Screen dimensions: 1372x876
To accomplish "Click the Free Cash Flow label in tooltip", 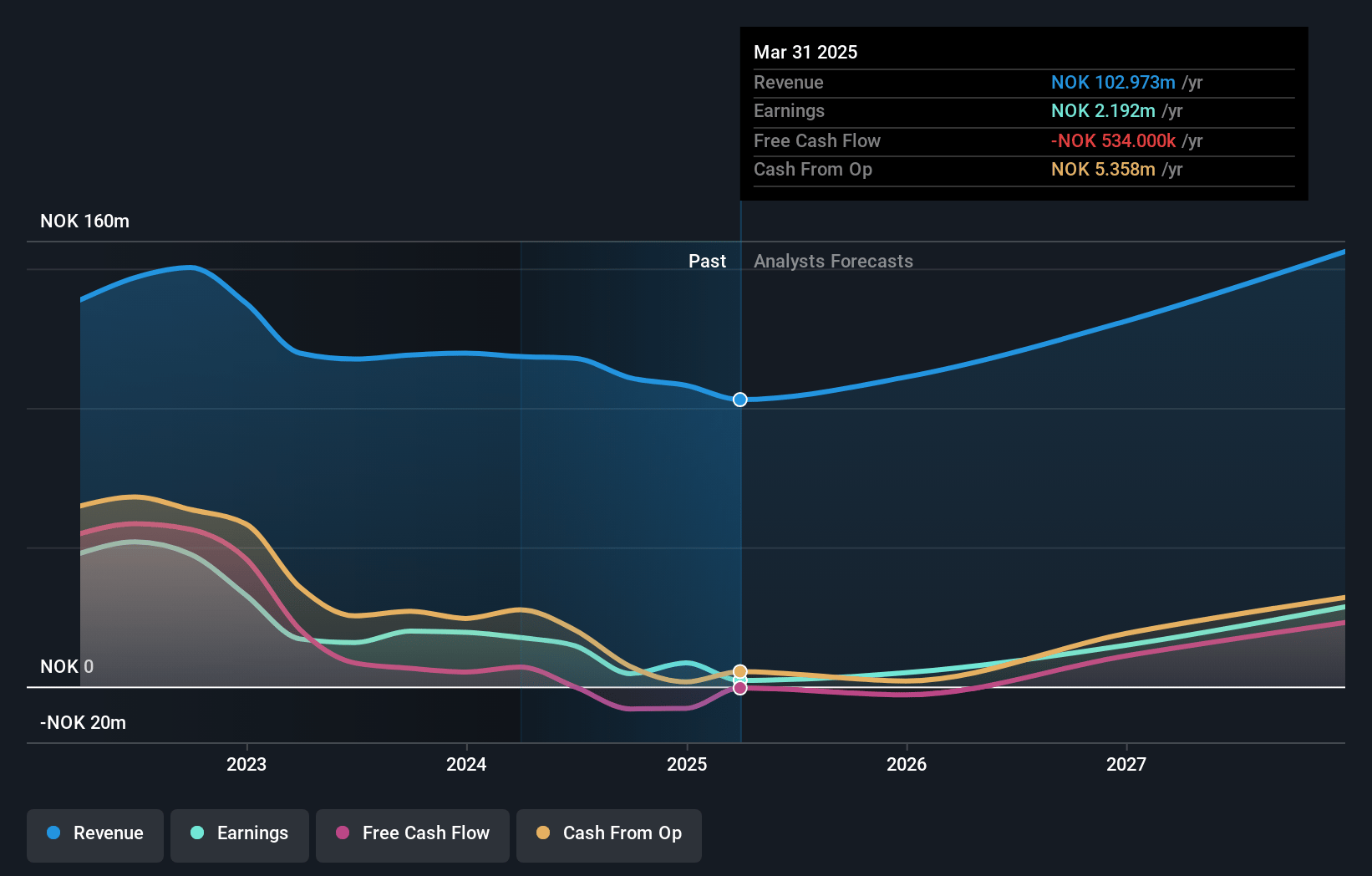I will coord(817,141).
